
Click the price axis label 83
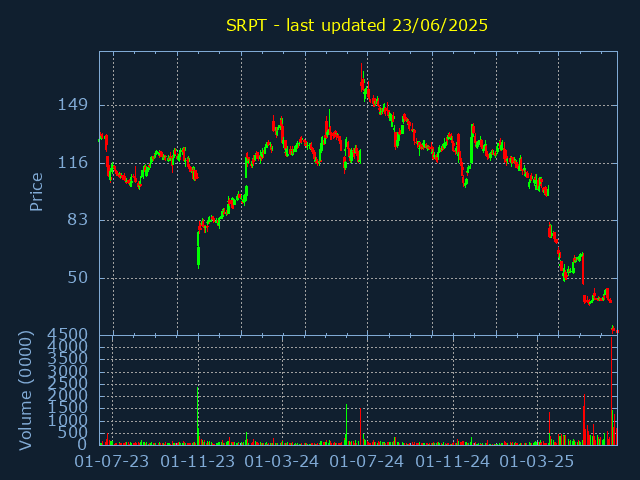pyautogui.click(x=78, y=220)
